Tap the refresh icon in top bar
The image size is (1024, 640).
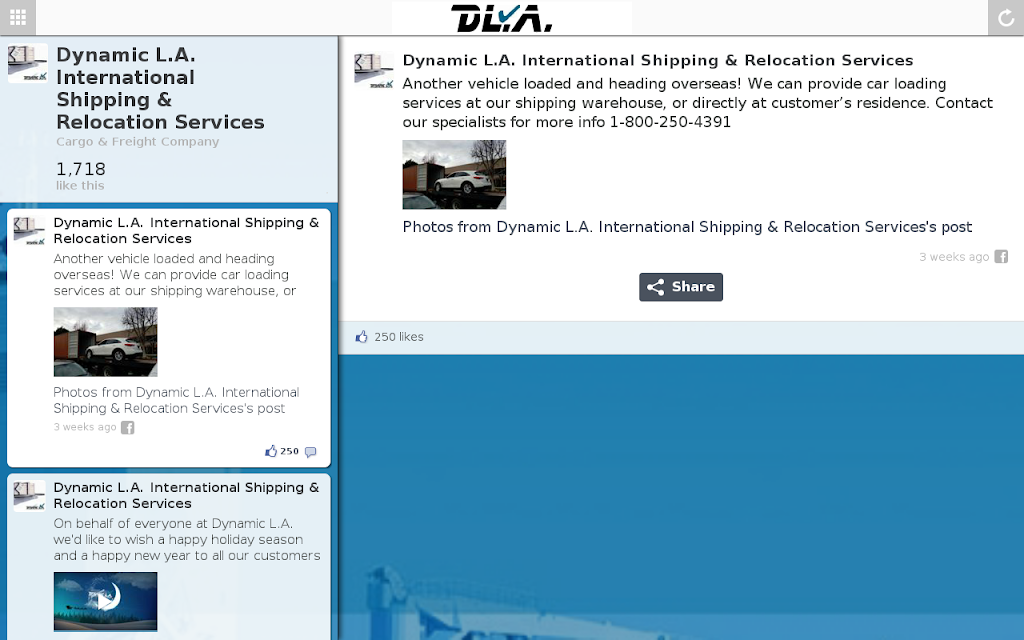[1006, 17]
